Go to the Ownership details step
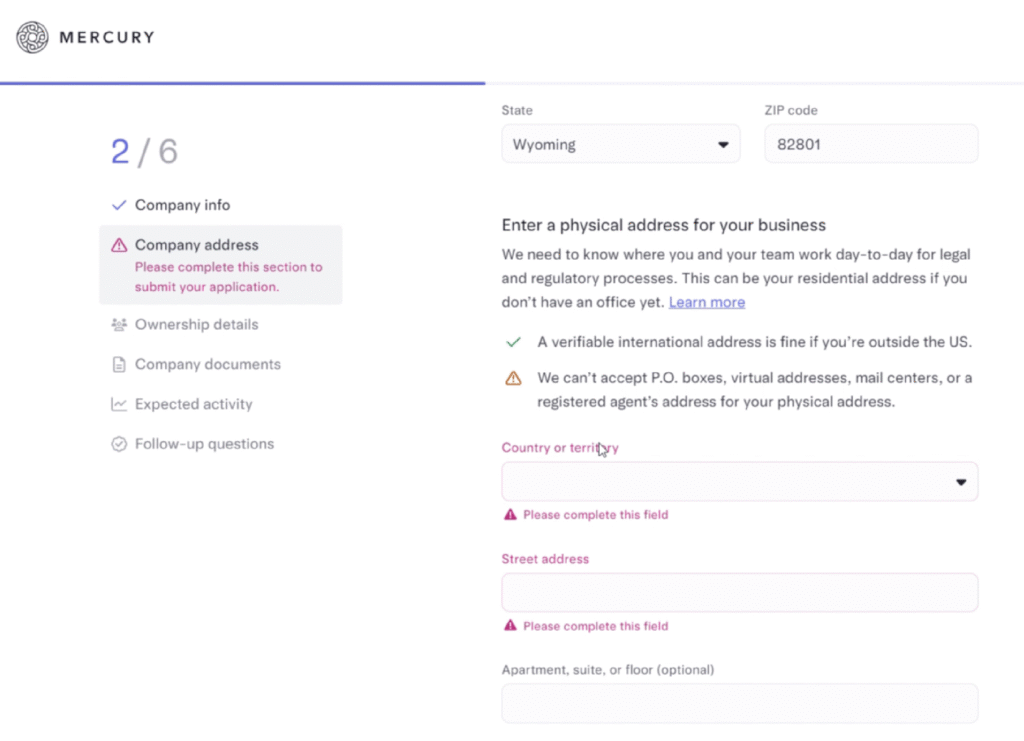1024x741 pixels. [196, 325]
